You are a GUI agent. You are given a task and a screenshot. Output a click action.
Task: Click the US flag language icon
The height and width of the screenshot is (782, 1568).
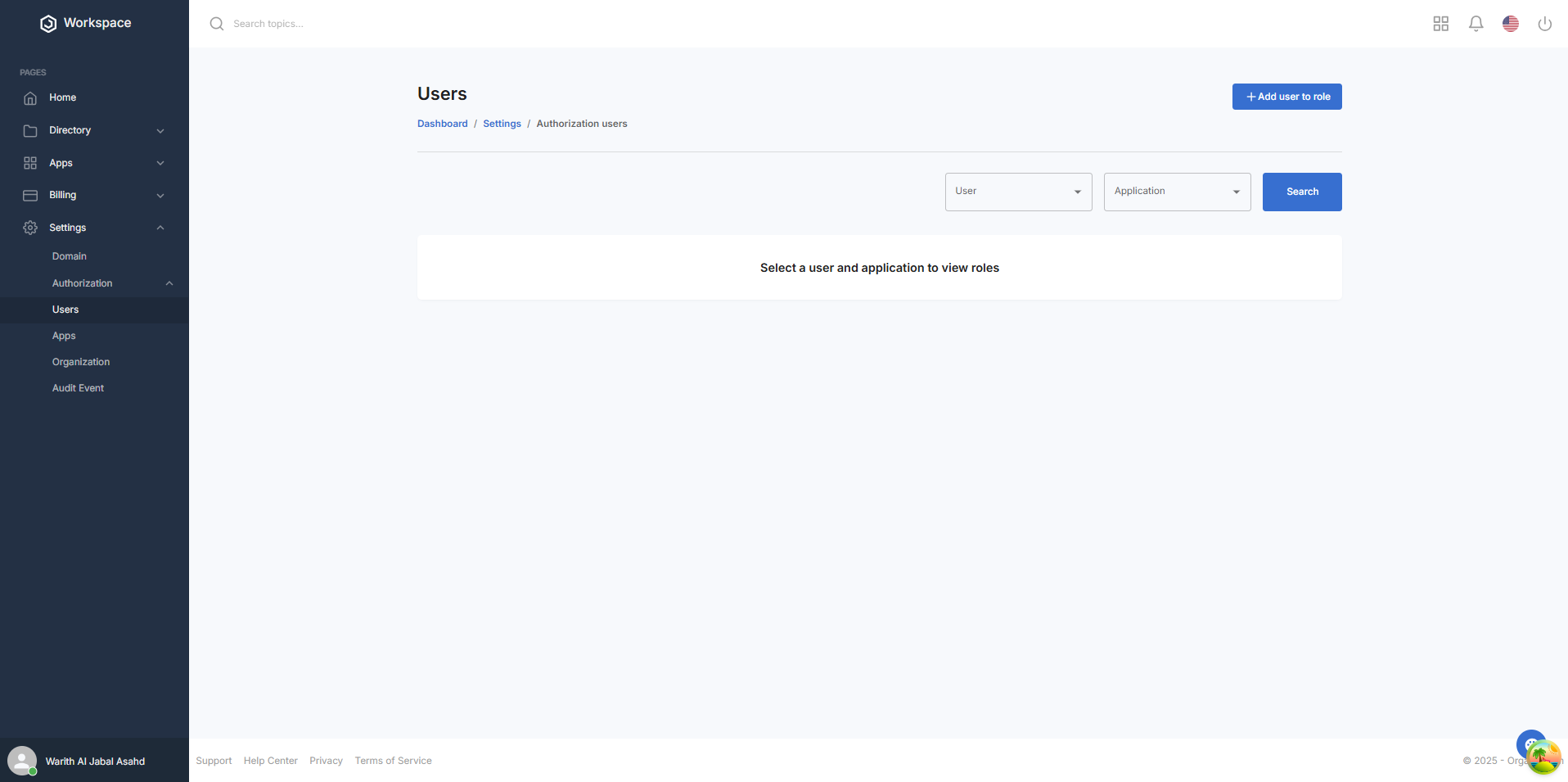click(x=1510, y=24)
